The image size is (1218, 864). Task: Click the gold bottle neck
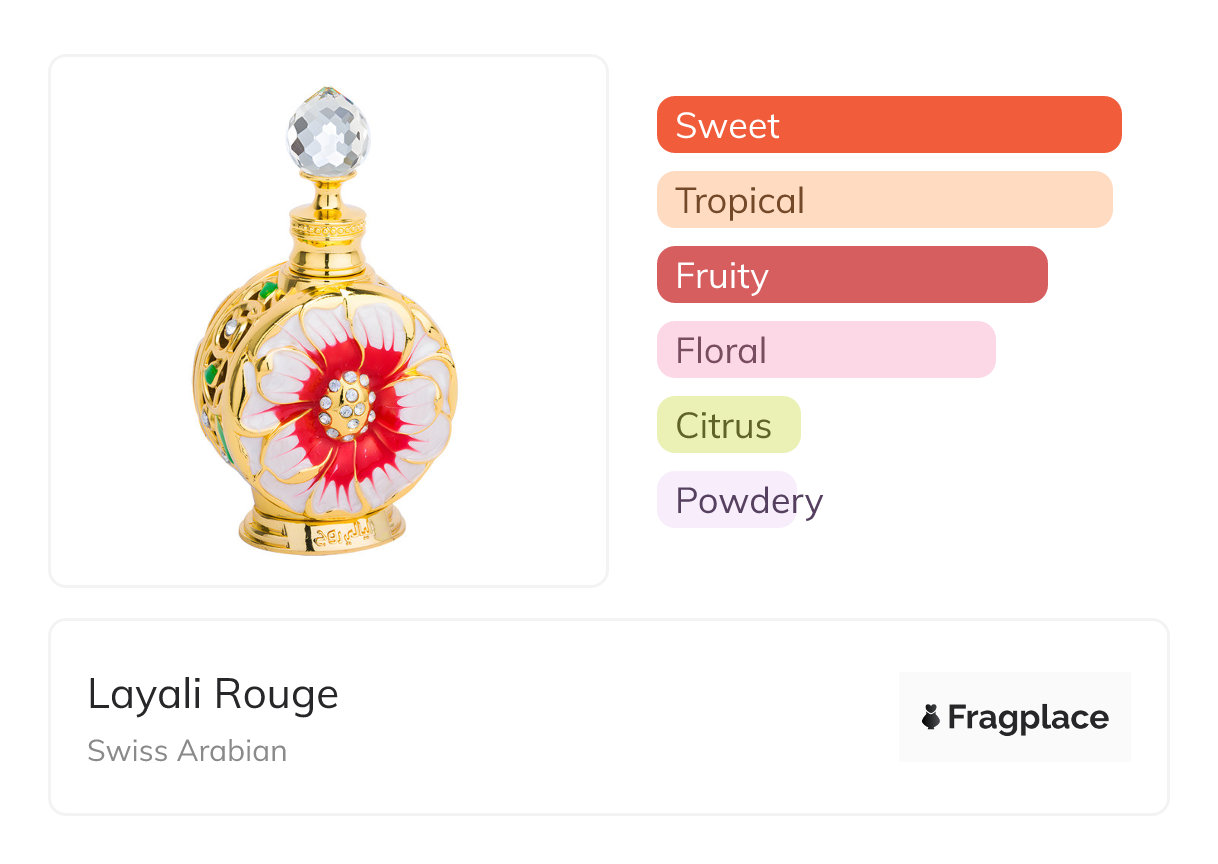click(x=328, y=228)
